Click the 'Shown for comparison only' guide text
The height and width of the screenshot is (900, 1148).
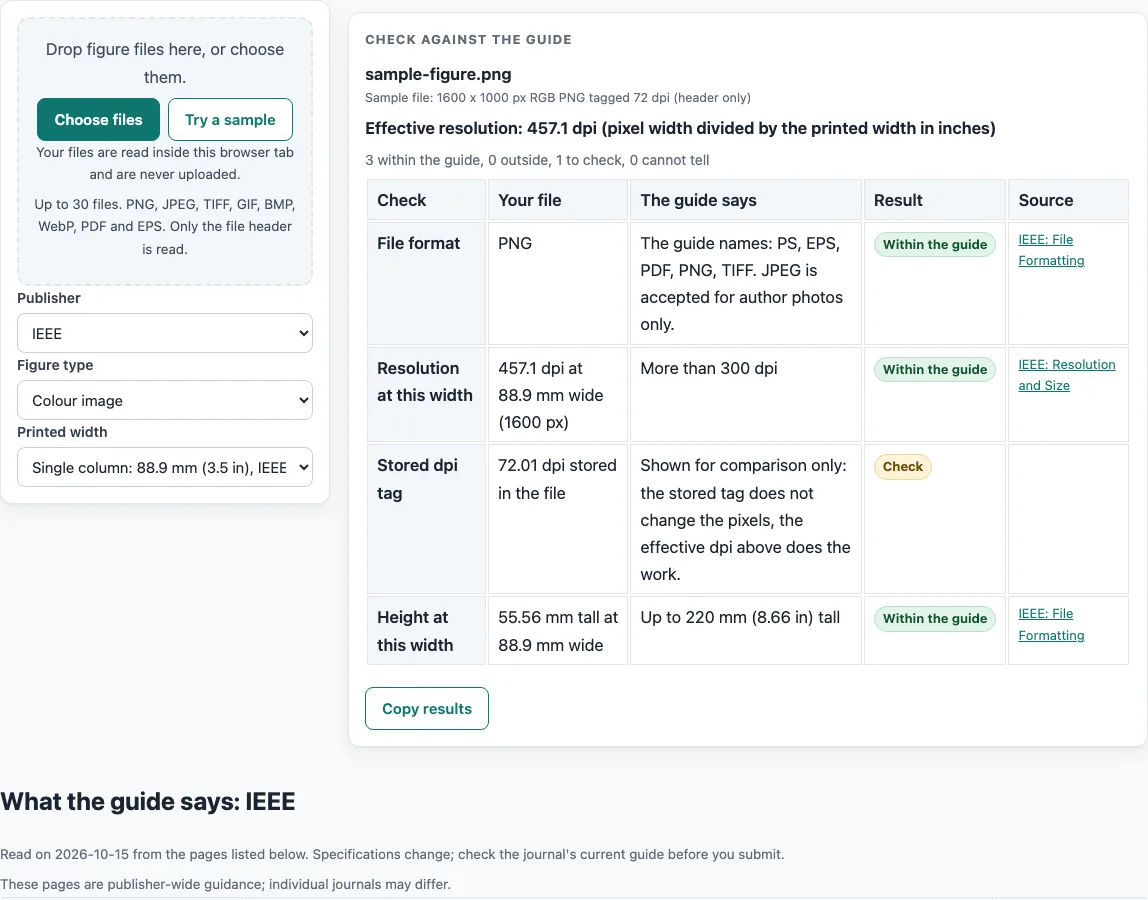[x=745, y=520]
